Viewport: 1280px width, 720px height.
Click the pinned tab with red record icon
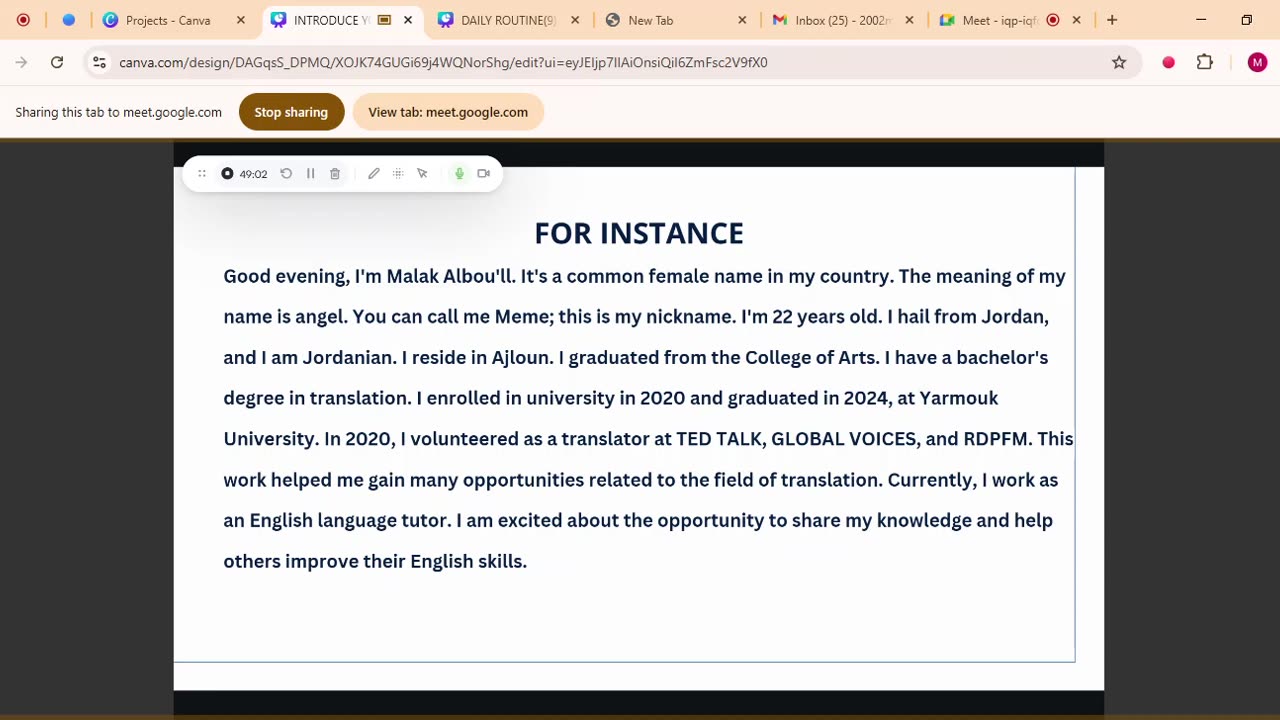click(x=23, y=20)
